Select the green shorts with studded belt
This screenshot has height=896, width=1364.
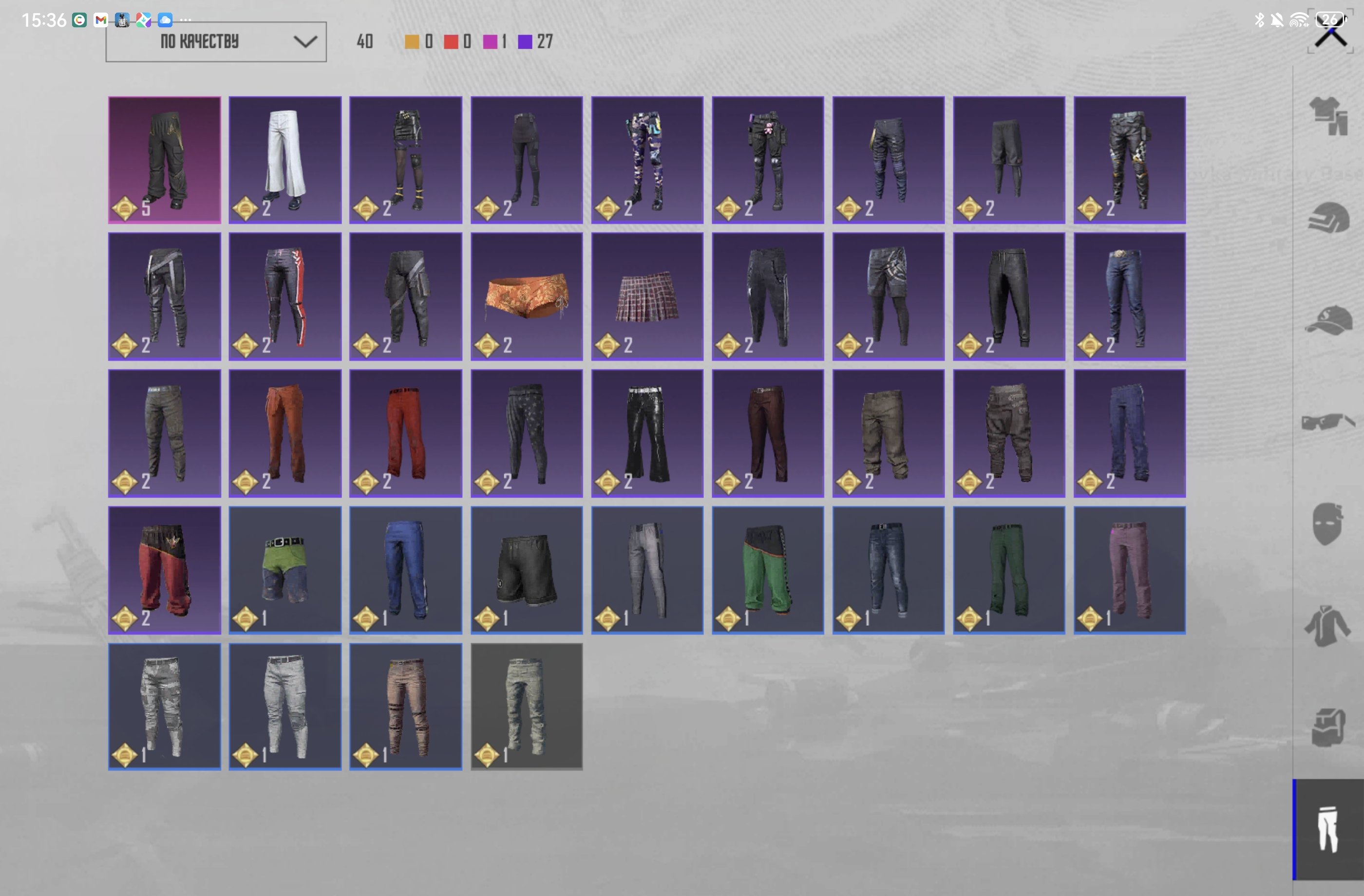point(285,570)
